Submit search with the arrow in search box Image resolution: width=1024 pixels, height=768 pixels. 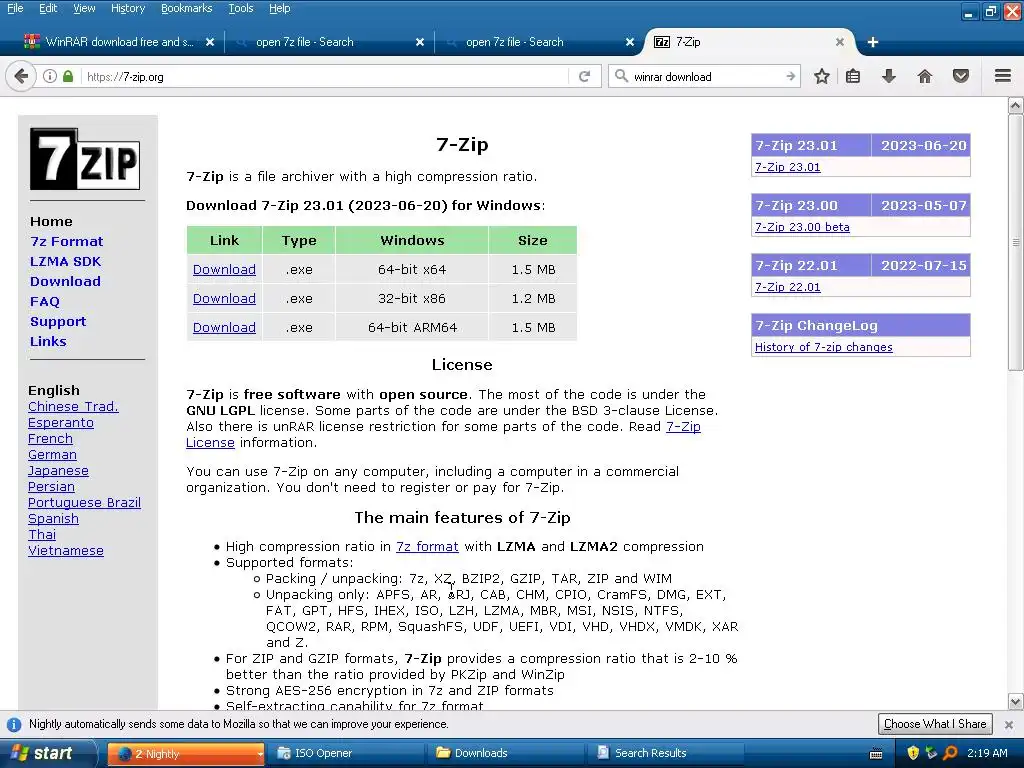(790, 76)
